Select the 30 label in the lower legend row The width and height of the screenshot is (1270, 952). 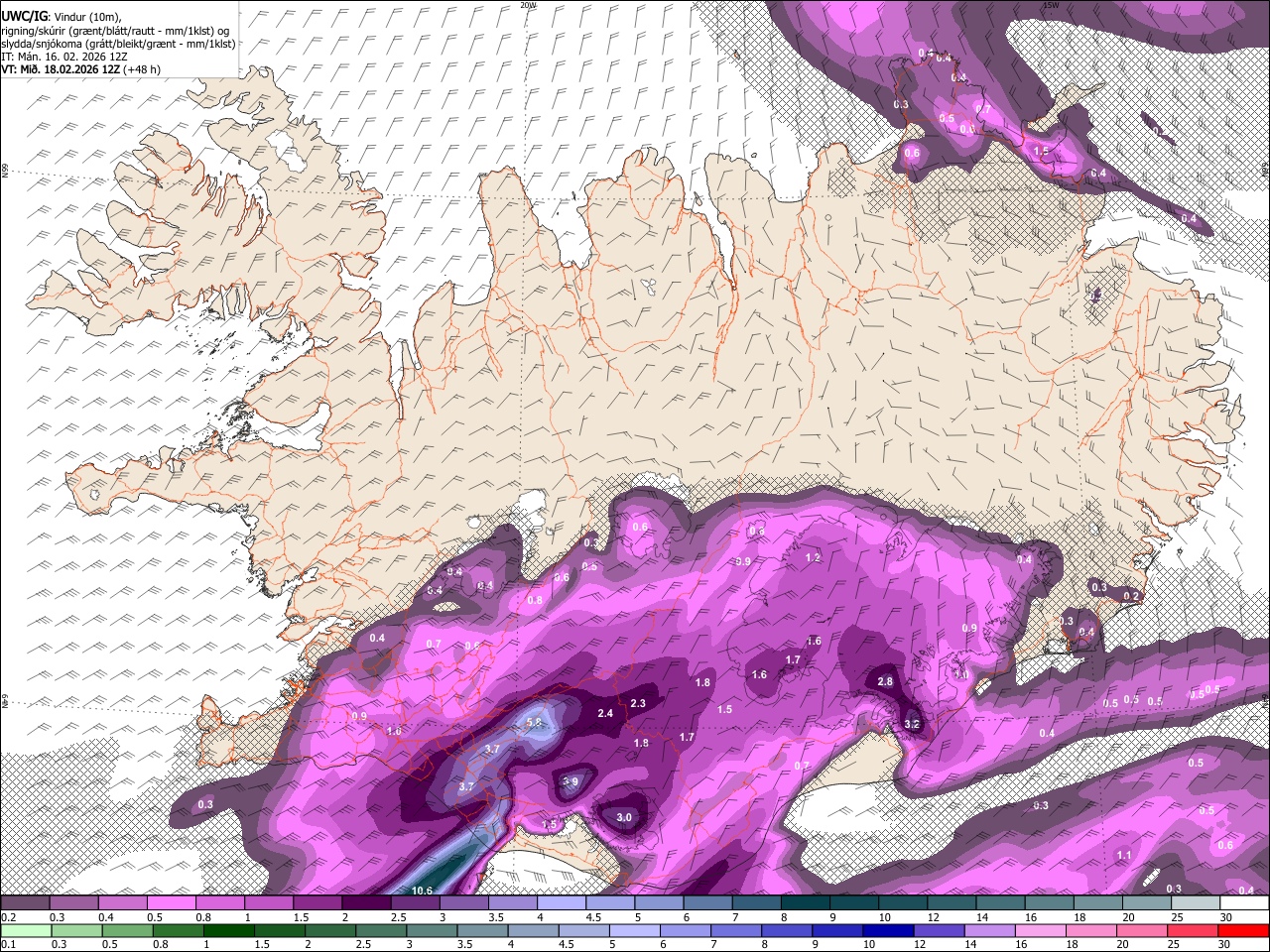(1226, 944)
